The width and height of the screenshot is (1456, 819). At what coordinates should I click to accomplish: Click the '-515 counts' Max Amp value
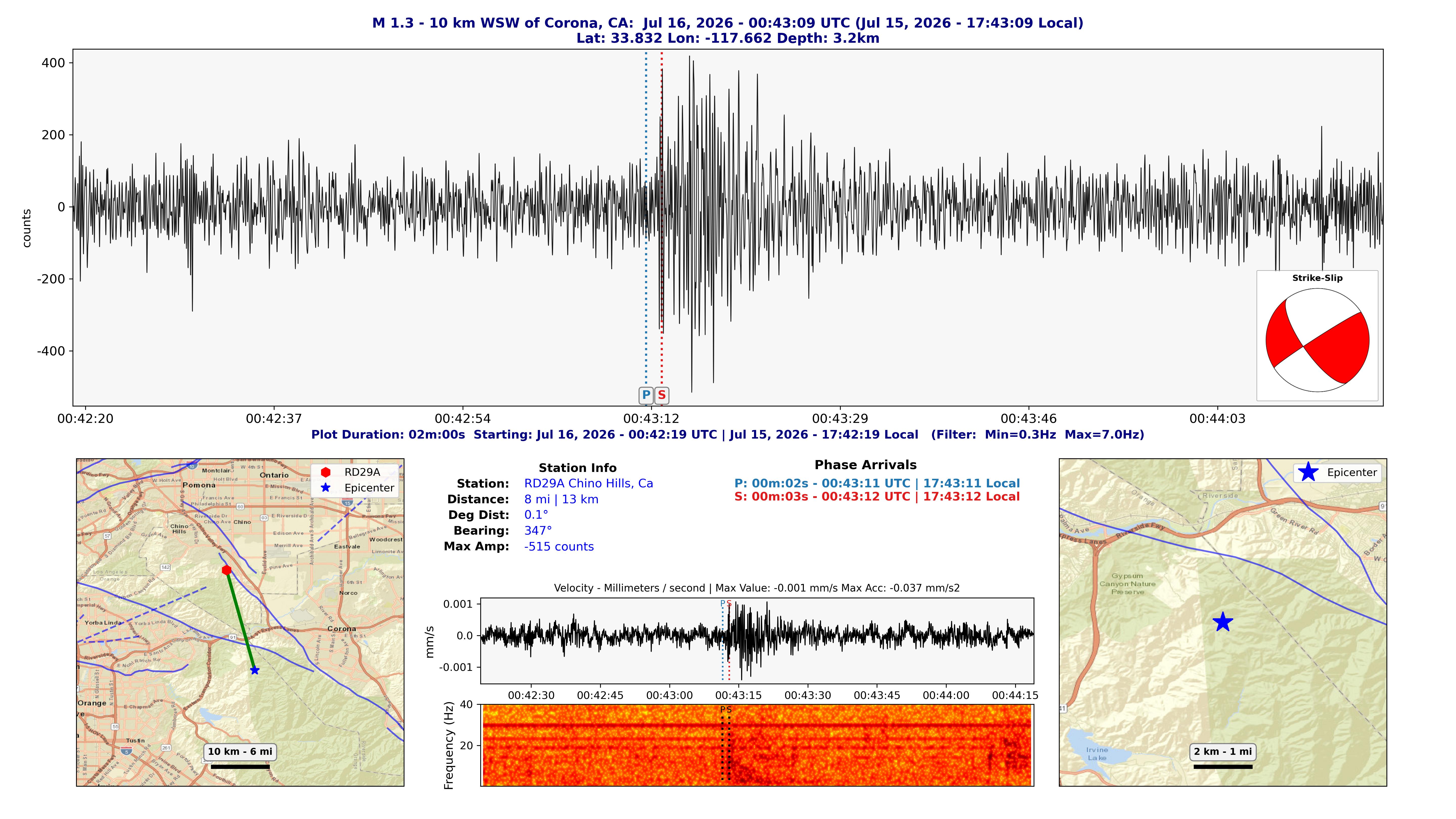coord(559,547)
